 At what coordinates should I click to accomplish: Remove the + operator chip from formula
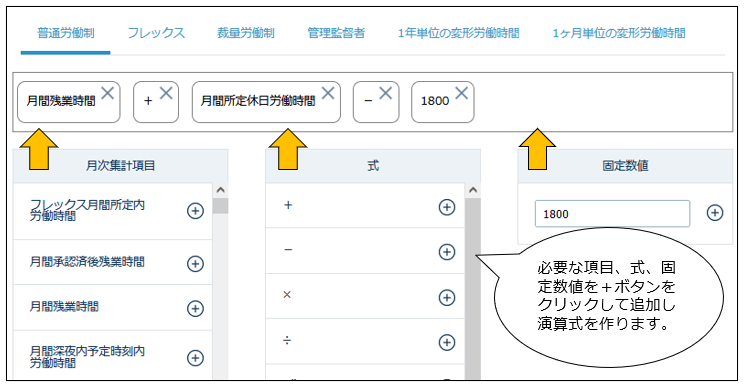coord(166,93)
